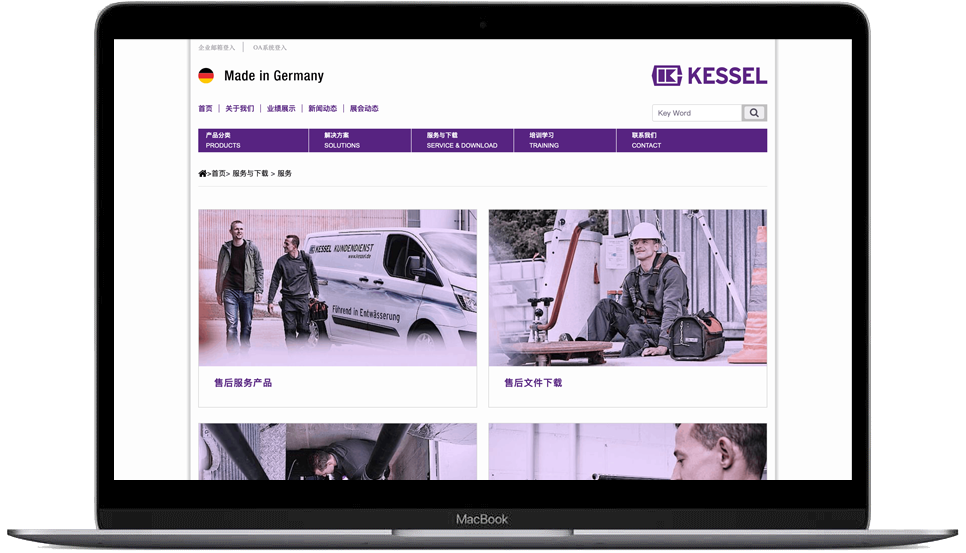The height and width of the screenshot is (553, 966).
Task: Go to 首页 in top navigation
Action: [205, 108]
